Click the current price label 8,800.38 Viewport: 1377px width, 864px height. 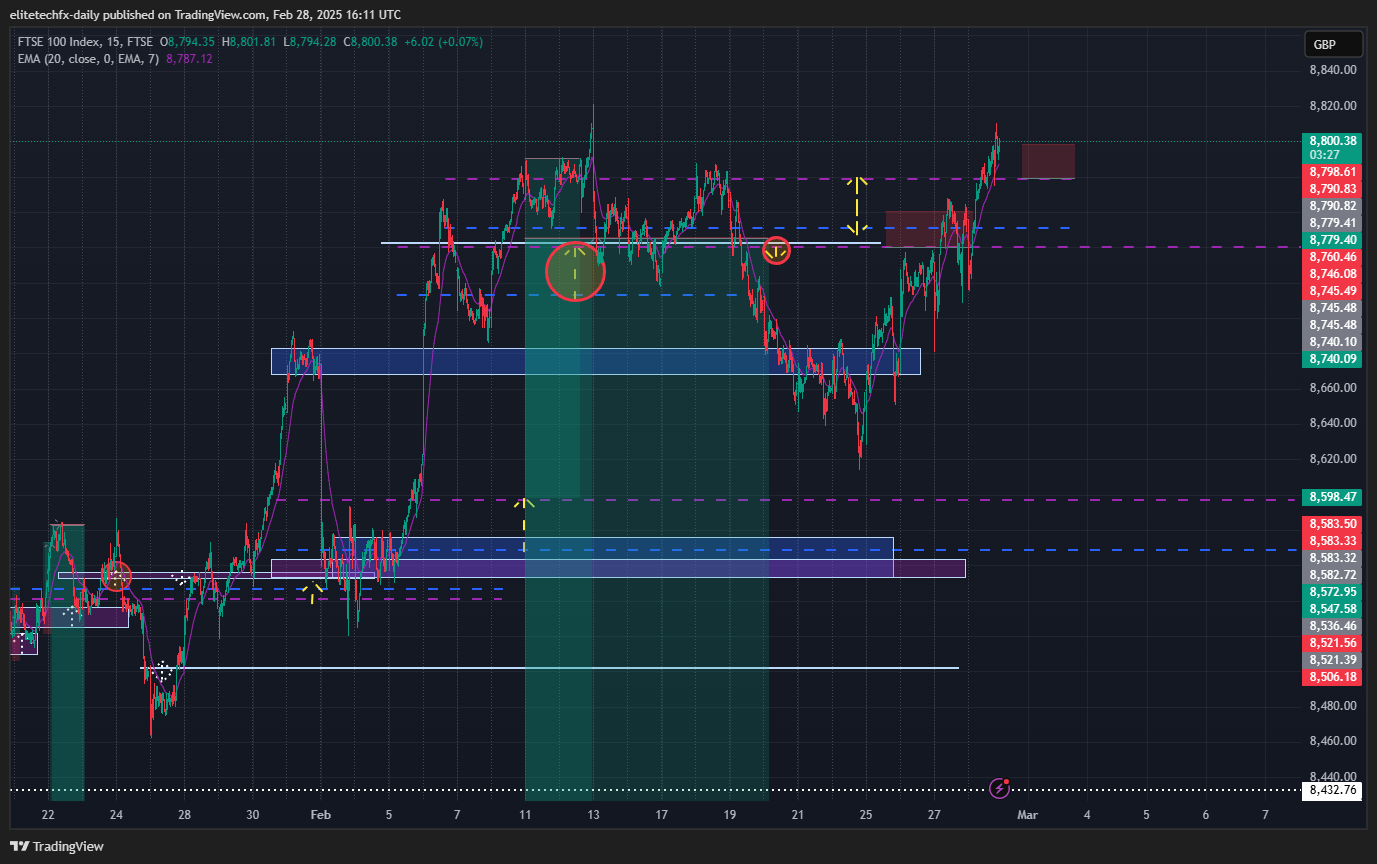tap(1332, 141)
